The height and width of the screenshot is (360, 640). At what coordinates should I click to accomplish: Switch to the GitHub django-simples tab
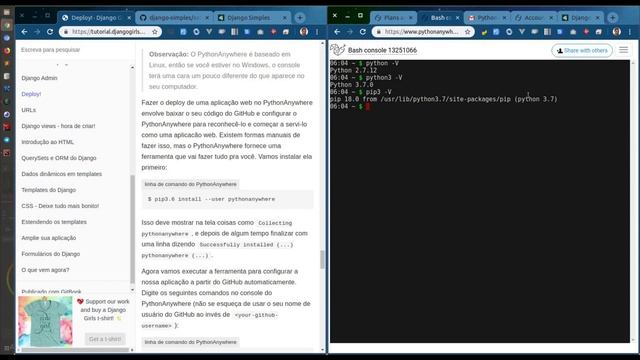coord(174,18)
